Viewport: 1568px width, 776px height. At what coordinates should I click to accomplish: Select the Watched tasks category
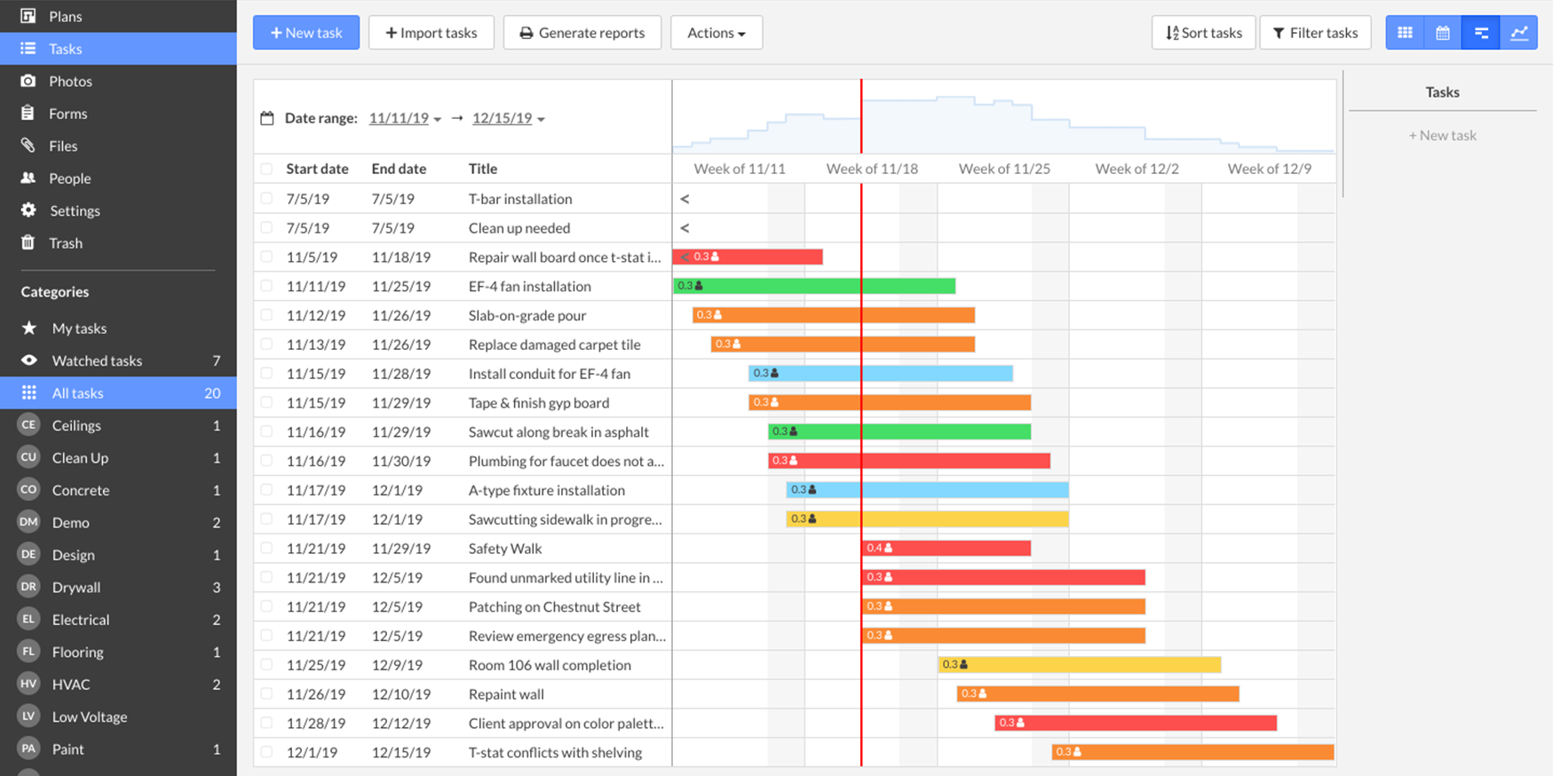97,360
